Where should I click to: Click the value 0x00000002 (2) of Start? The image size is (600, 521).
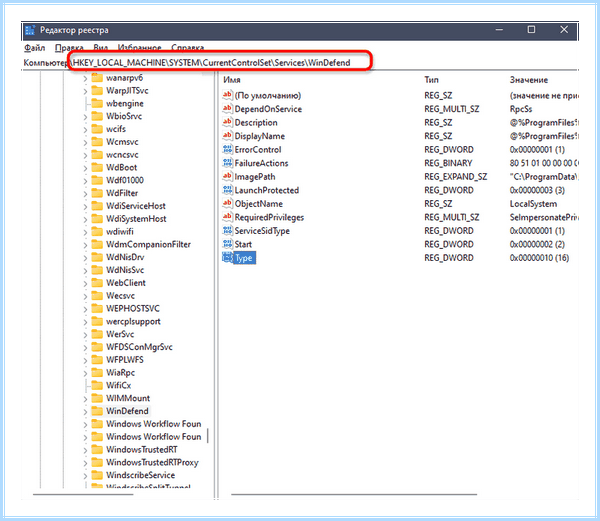point(537,244)
